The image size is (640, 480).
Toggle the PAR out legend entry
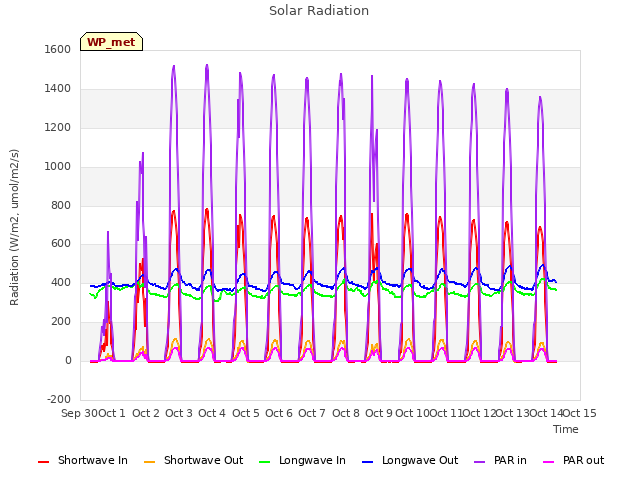573,460
